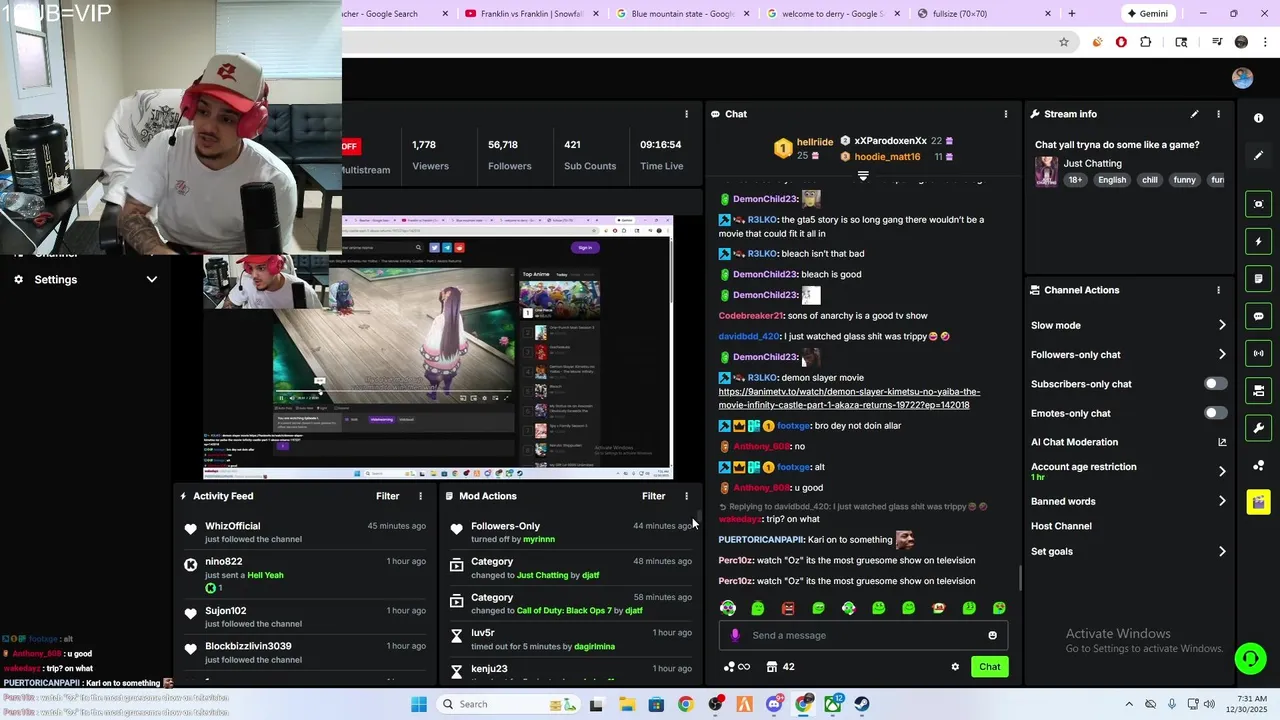This screenshot has height=720, width=1280.
Task: Click the funny stream tag
Action: click(x=1184, y=180)
